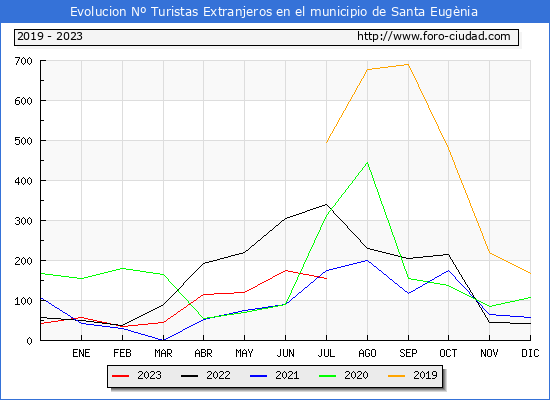The image size is (550, 400).
Task: Click the 'JUN' month axis label
Action: tap(286, 353)
